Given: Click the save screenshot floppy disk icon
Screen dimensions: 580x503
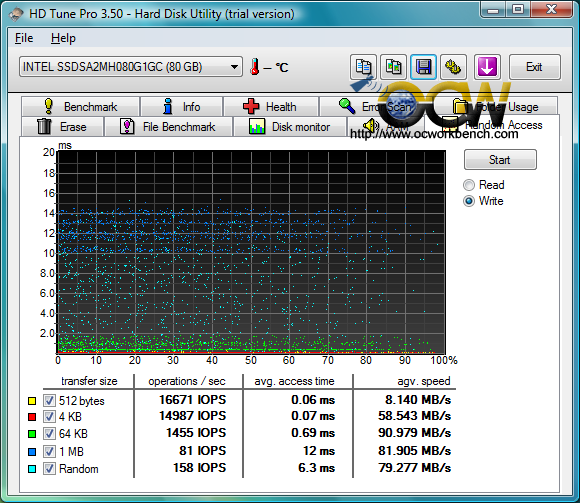Looking at the screenshot, I should coord(424,67).
